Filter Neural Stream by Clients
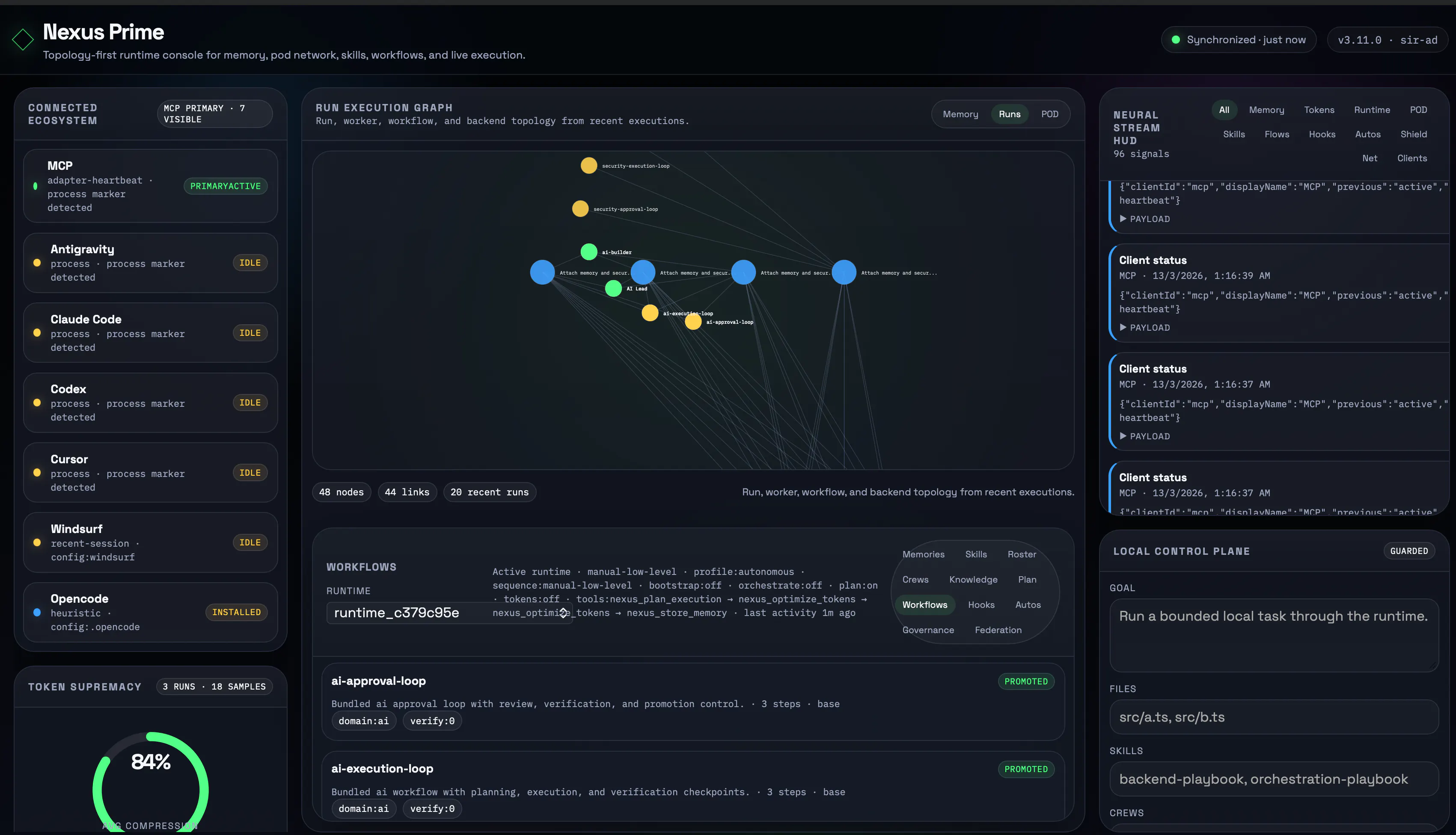1456x835 pixels. click(x=1412, y=158)
